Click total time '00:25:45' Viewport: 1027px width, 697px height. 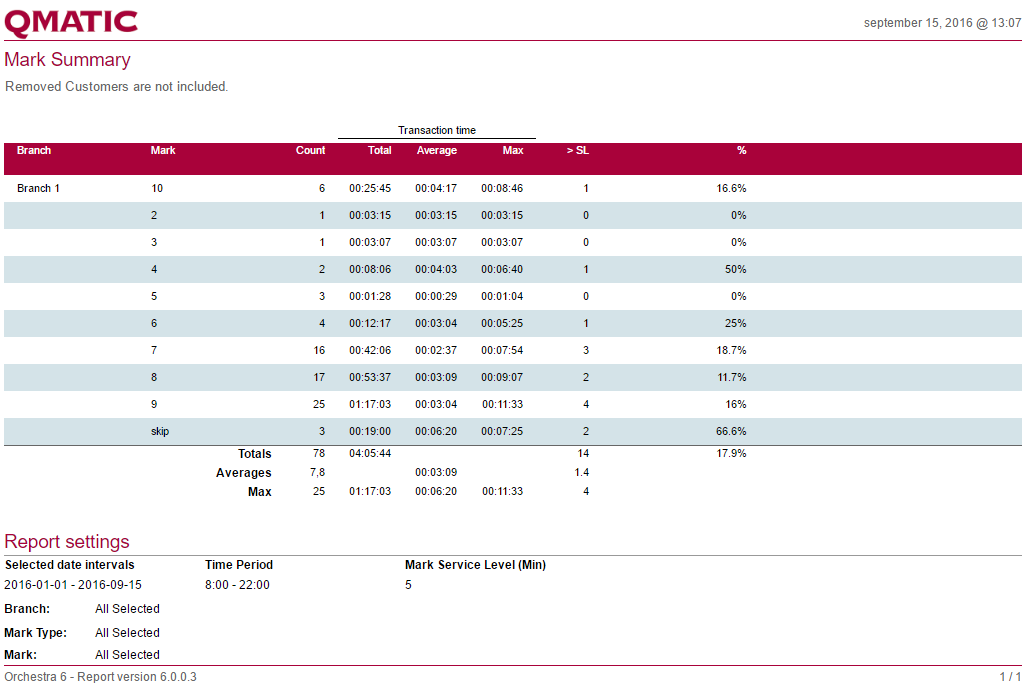click(370, 189)
